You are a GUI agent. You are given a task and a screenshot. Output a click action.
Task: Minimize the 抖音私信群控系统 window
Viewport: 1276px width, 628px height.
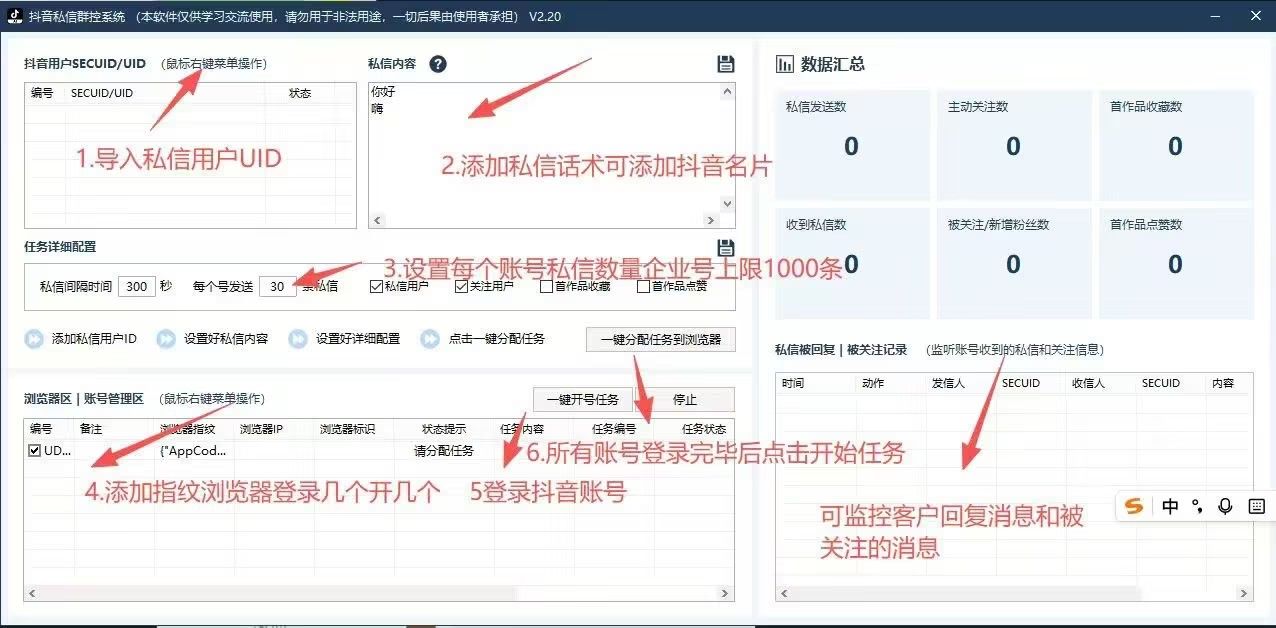pos(1215,17)
